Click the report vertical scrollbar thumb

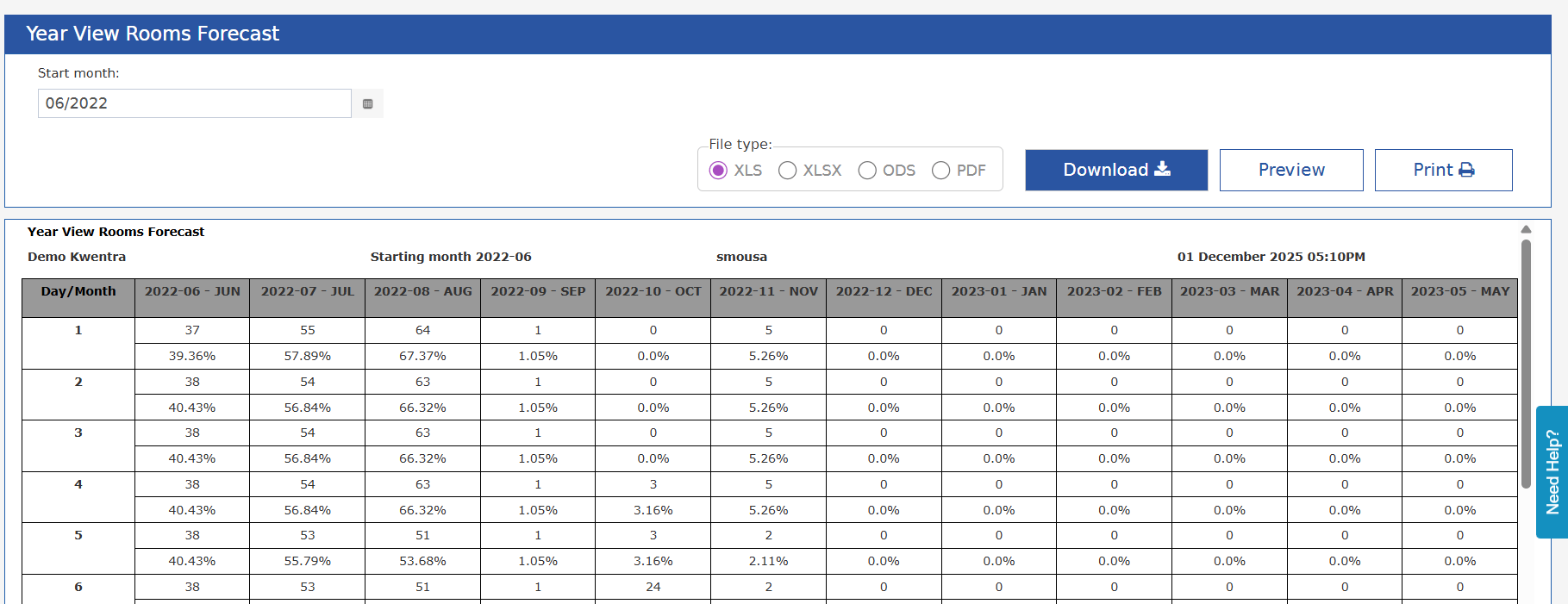pos(1526,362)
